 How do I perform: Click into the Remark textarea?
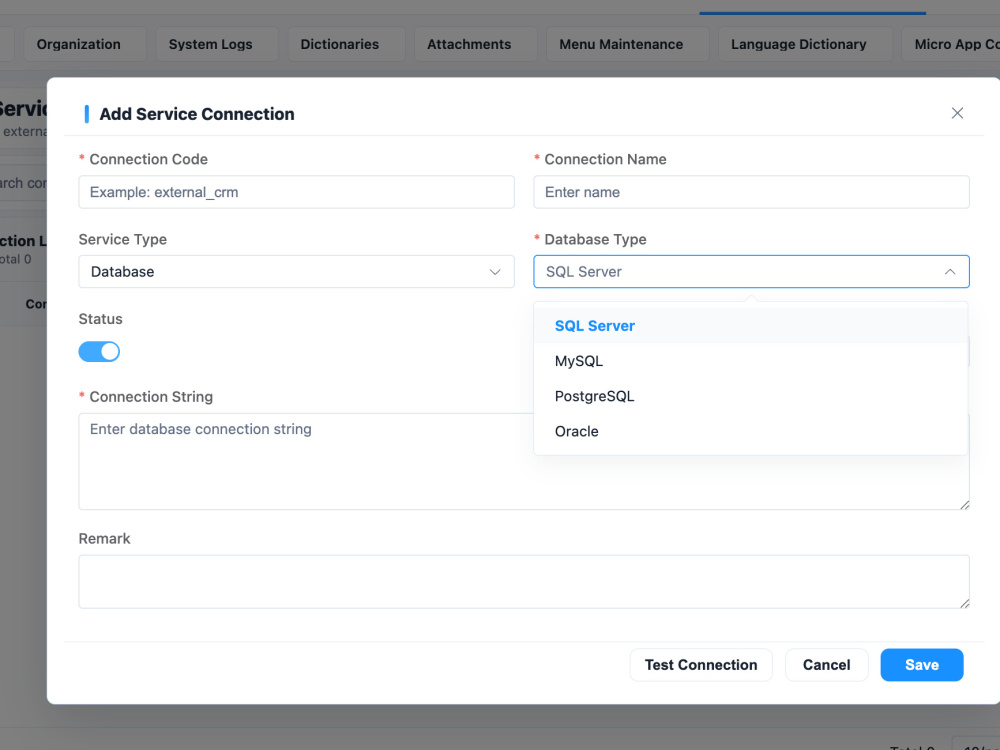tap(524, 581)
